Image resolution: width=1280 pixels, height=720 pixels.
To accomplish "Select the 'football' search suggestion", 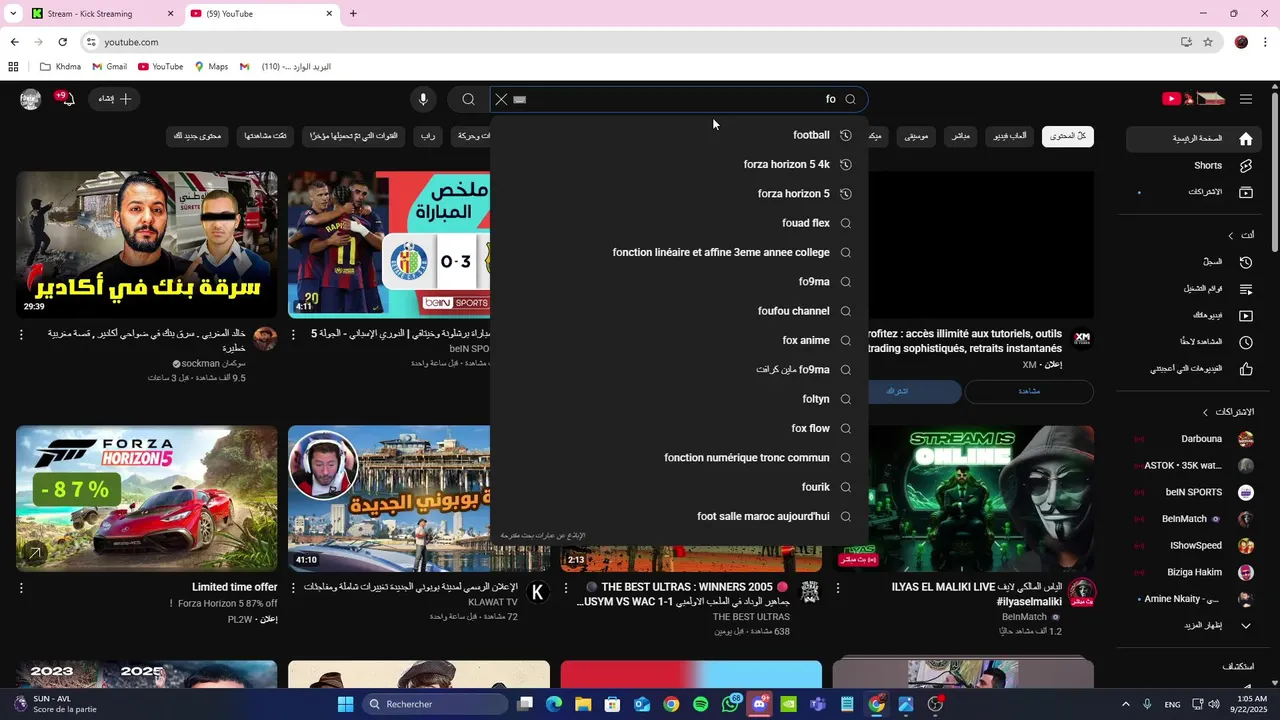I will tap(679, 135).
